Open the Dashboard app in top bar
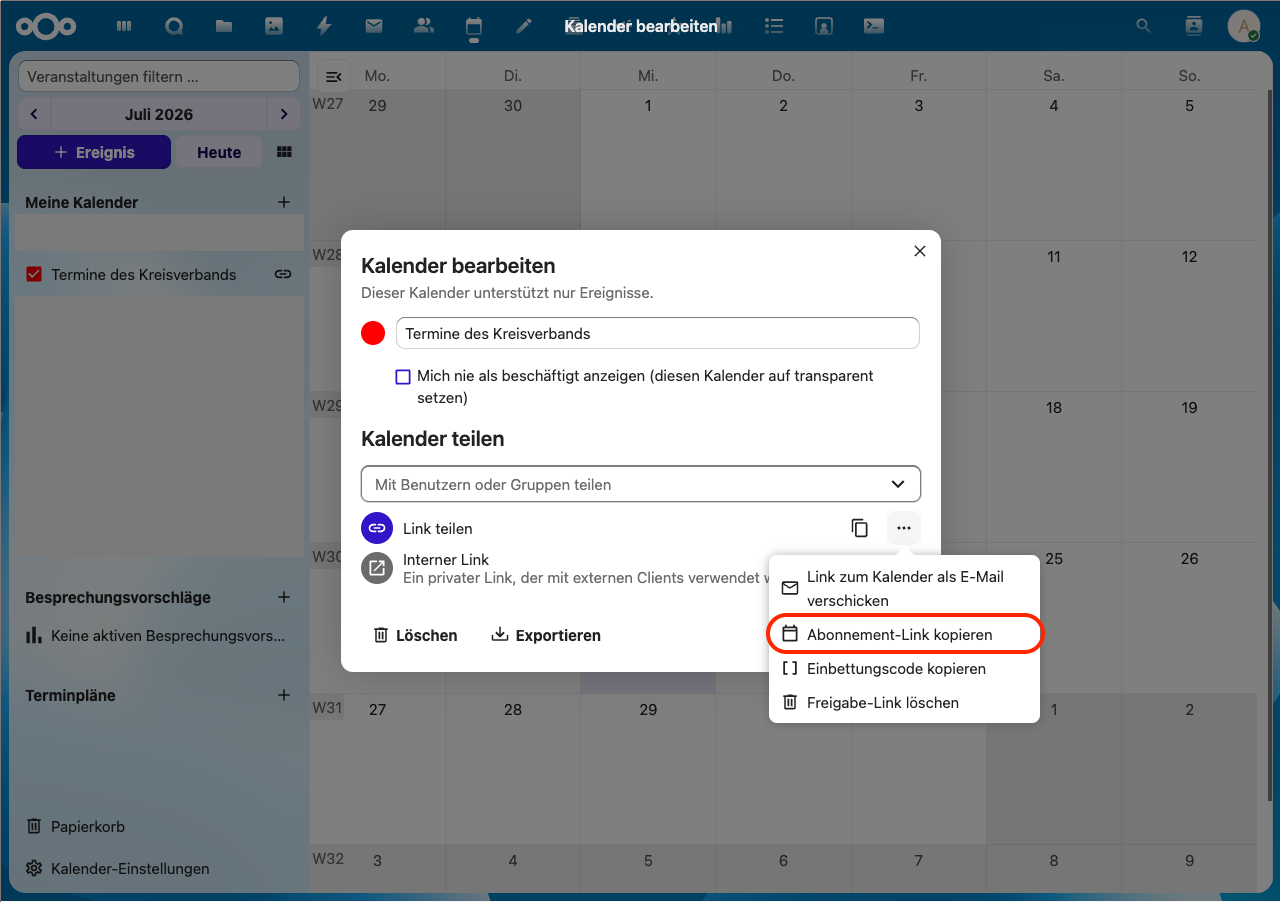1280x902 pixels. pyautogui.click(x=124, y=26)
